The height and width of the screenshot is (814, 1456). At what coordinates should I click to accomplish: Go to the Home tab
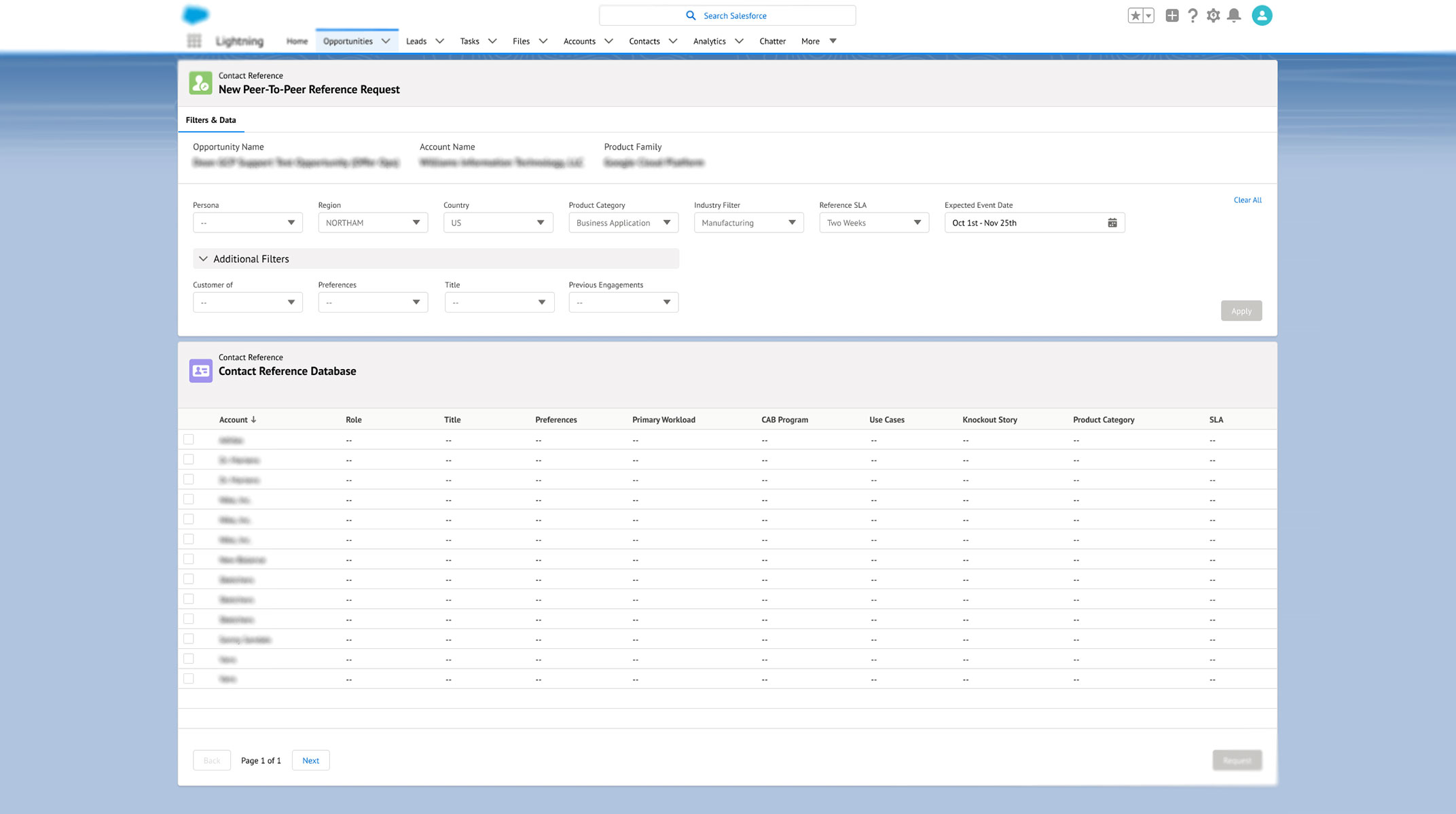tap(297, 41)
